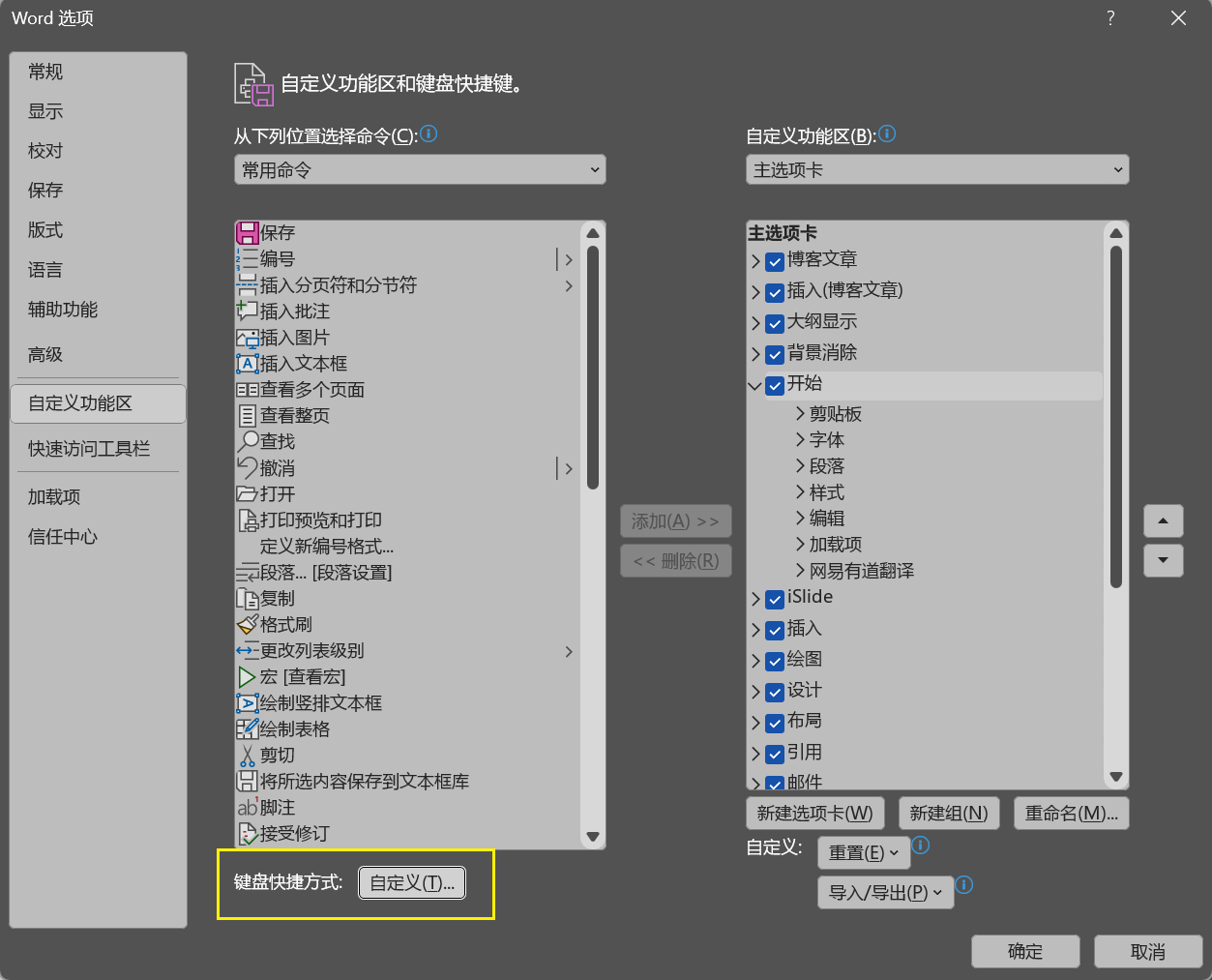Collapse the 开始 tab tree node
1212x980 pixels.
pos(755,385)
